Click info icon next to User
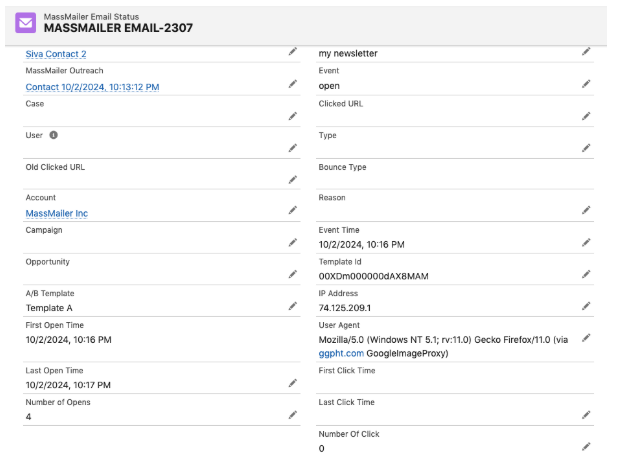The height and width of the screenshot is (461, 617). point(54,135)
